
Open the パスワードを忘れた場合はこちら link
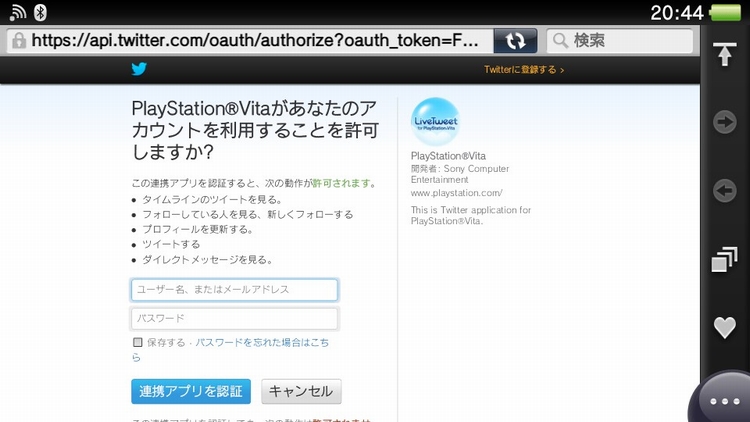[262, 343]
